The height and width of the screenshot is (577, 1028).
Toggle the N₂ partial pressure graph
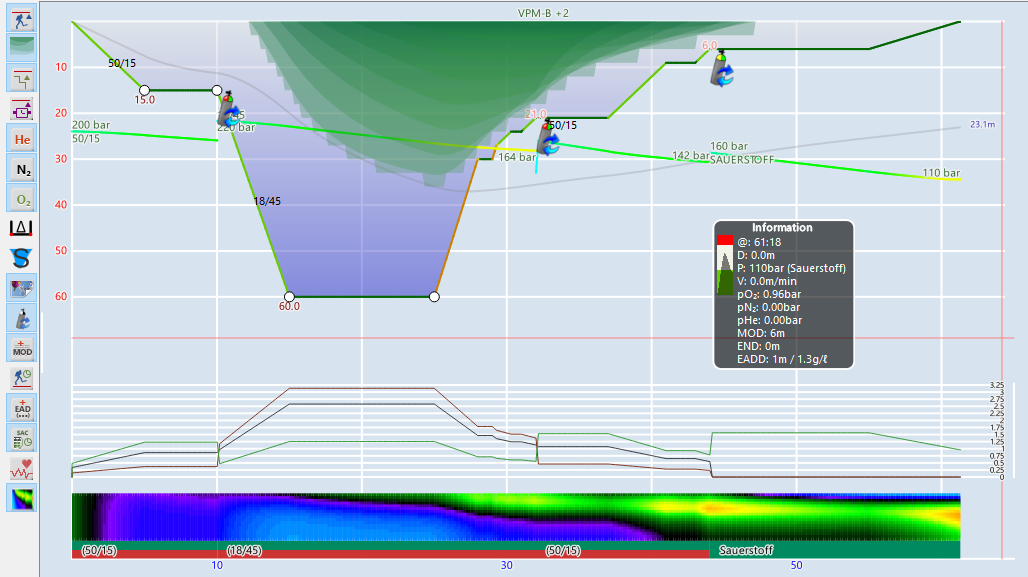click(x=20, y=168)
